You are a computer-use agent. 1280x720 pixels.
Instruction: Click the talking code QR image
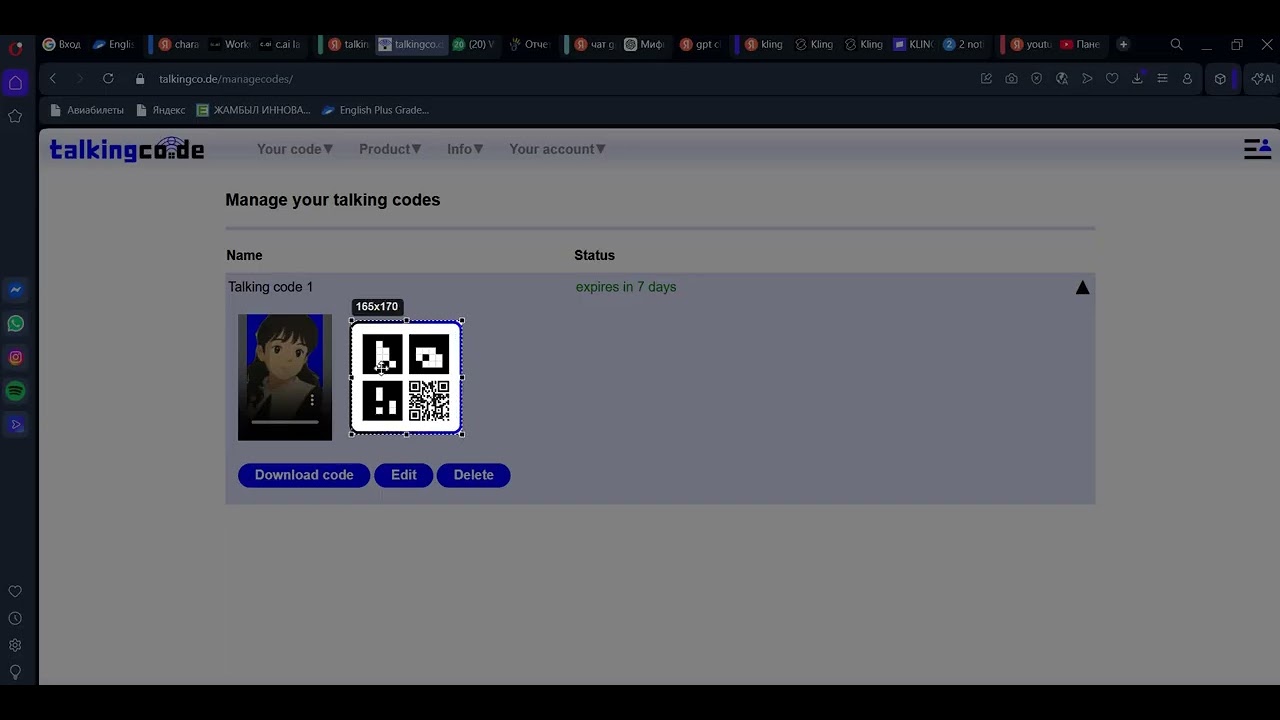pyautogui.click(x=406, y=377)
